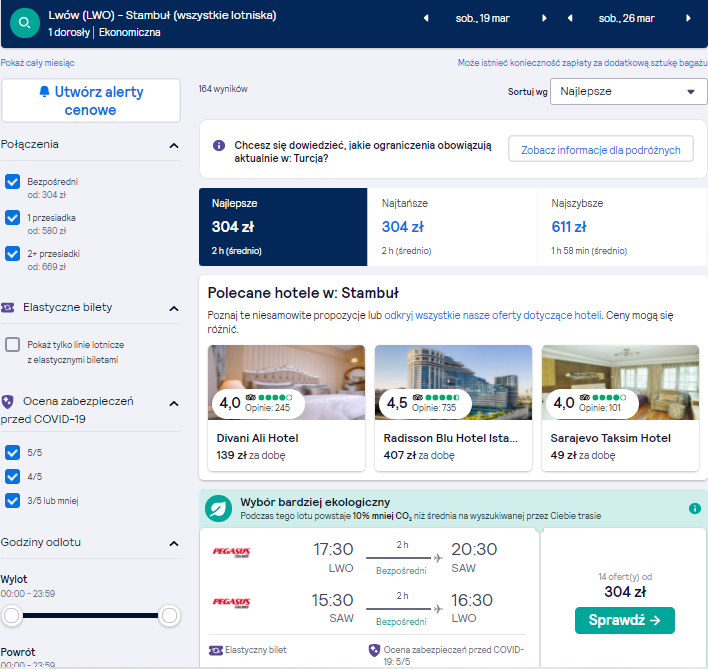Open Radisson Blu Hotel photo

click(x=453, y=382)
